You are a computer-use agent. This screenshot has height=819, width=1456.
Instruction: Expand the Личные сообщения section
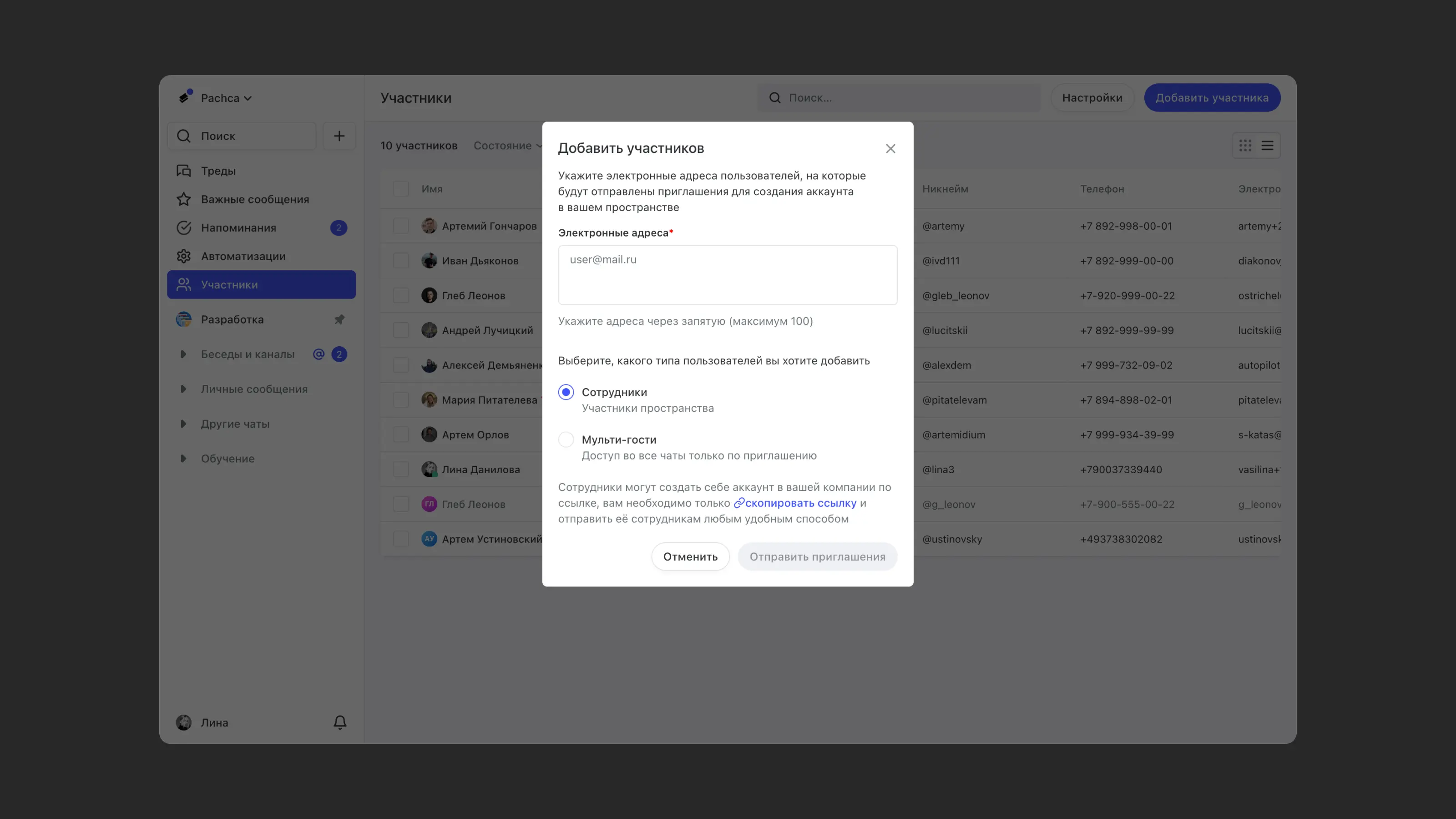coord(183,389)
